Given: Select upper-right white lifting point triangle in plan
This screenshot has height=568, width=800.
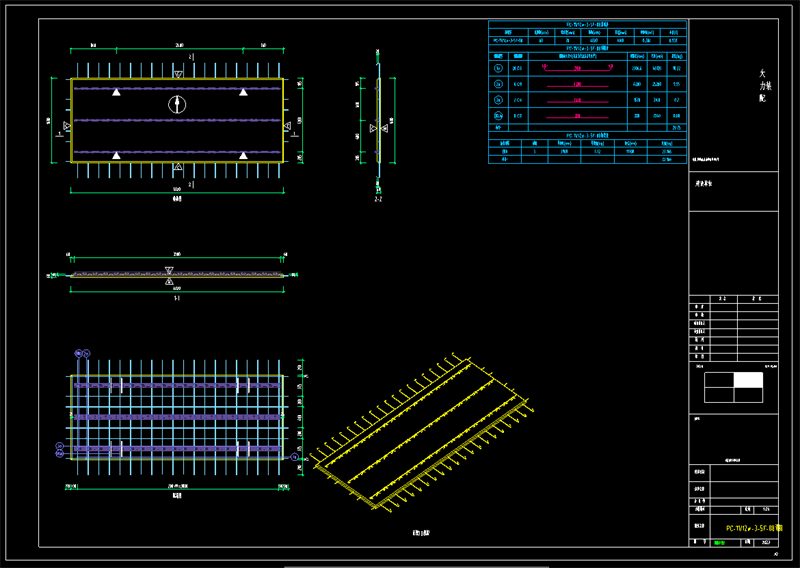Looking at the screenshot, I should point(243,92).
